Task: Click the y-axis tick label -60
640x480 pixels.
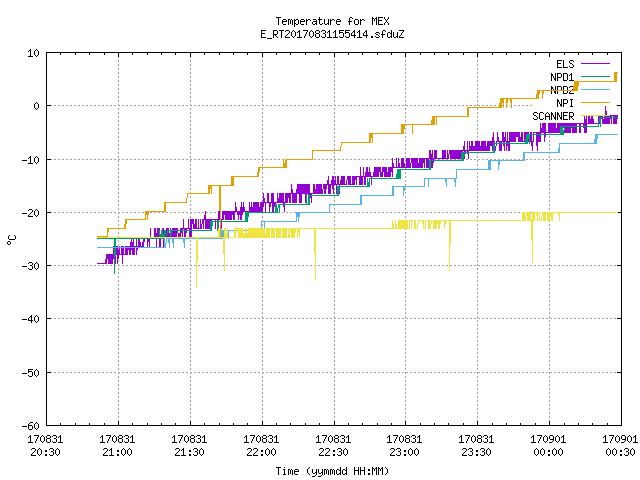Action: (30, 426)
